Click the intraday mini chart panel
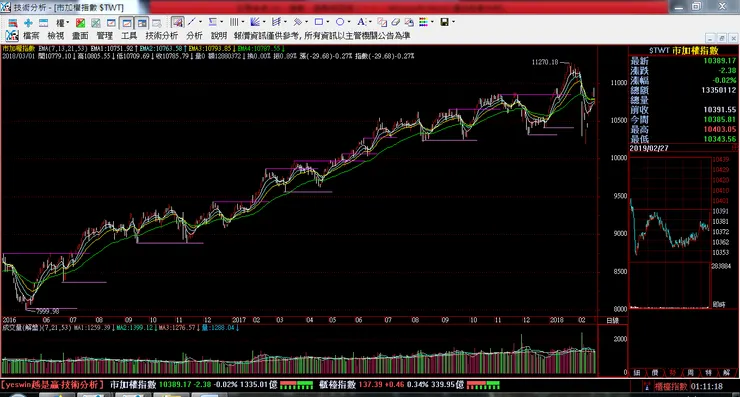Image resolution: width=740 pixels, height=397 pixels. click(670, 233)
